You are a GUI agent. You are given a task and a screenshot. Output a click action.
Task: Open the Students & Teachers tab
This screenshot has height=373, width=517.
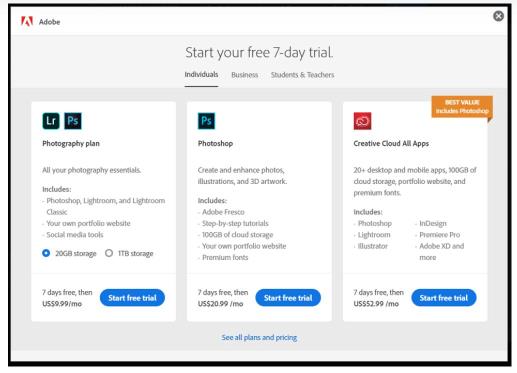point(302,75)
